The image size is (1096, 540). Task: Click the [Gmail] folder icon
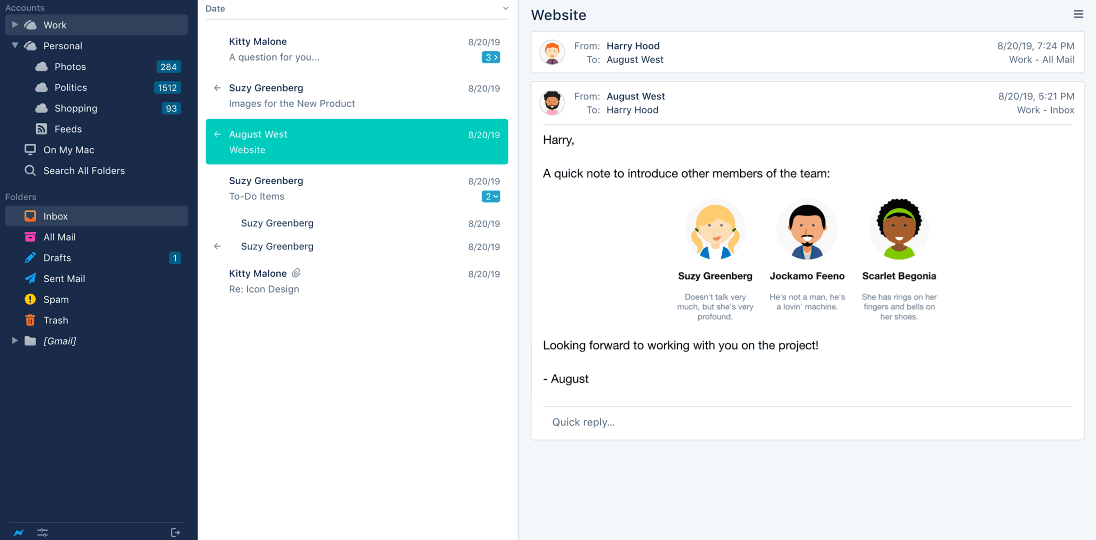click(x=30, y=341)
